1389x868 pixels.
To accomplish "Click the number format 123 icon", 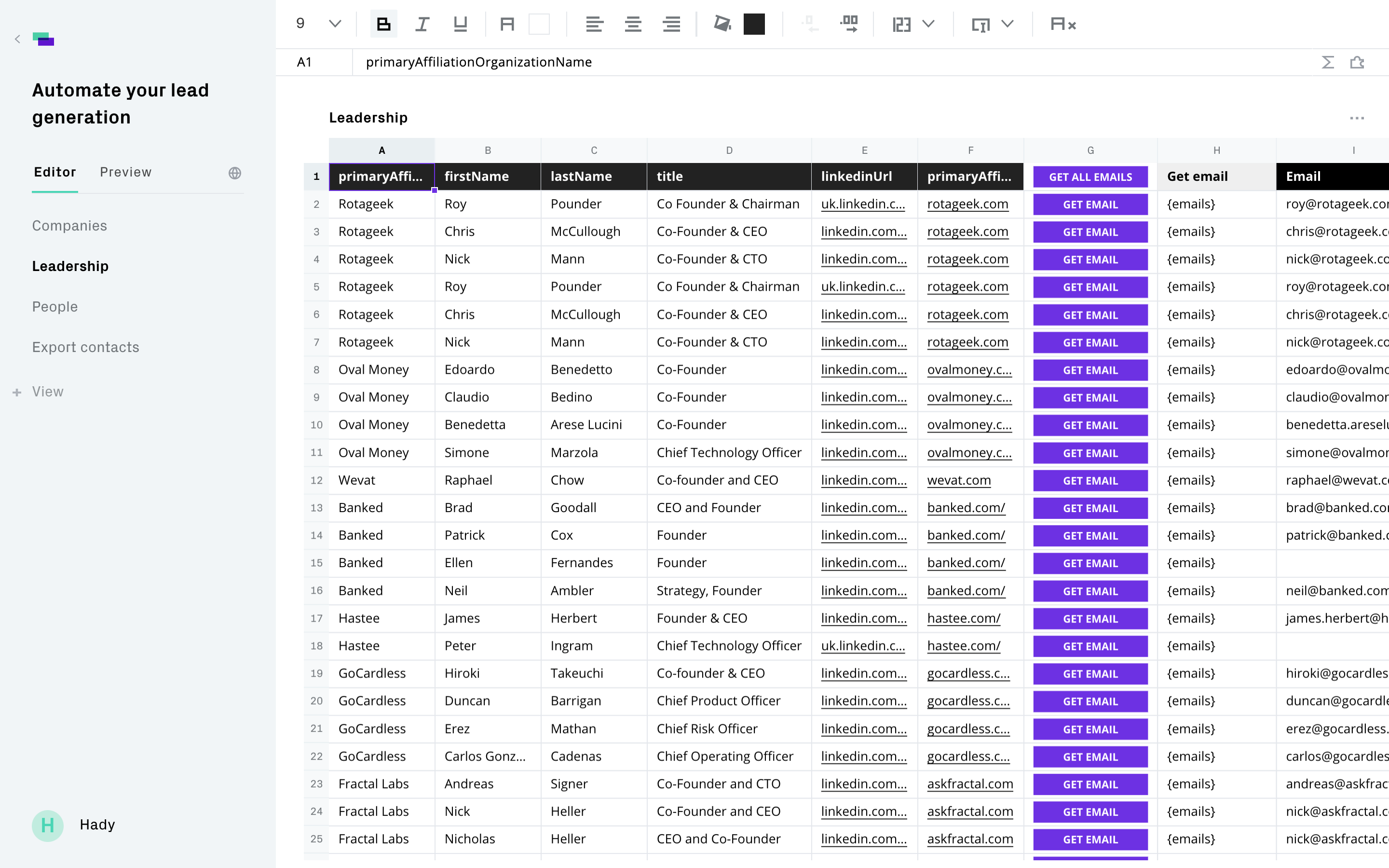I will (x=902, y=24).
